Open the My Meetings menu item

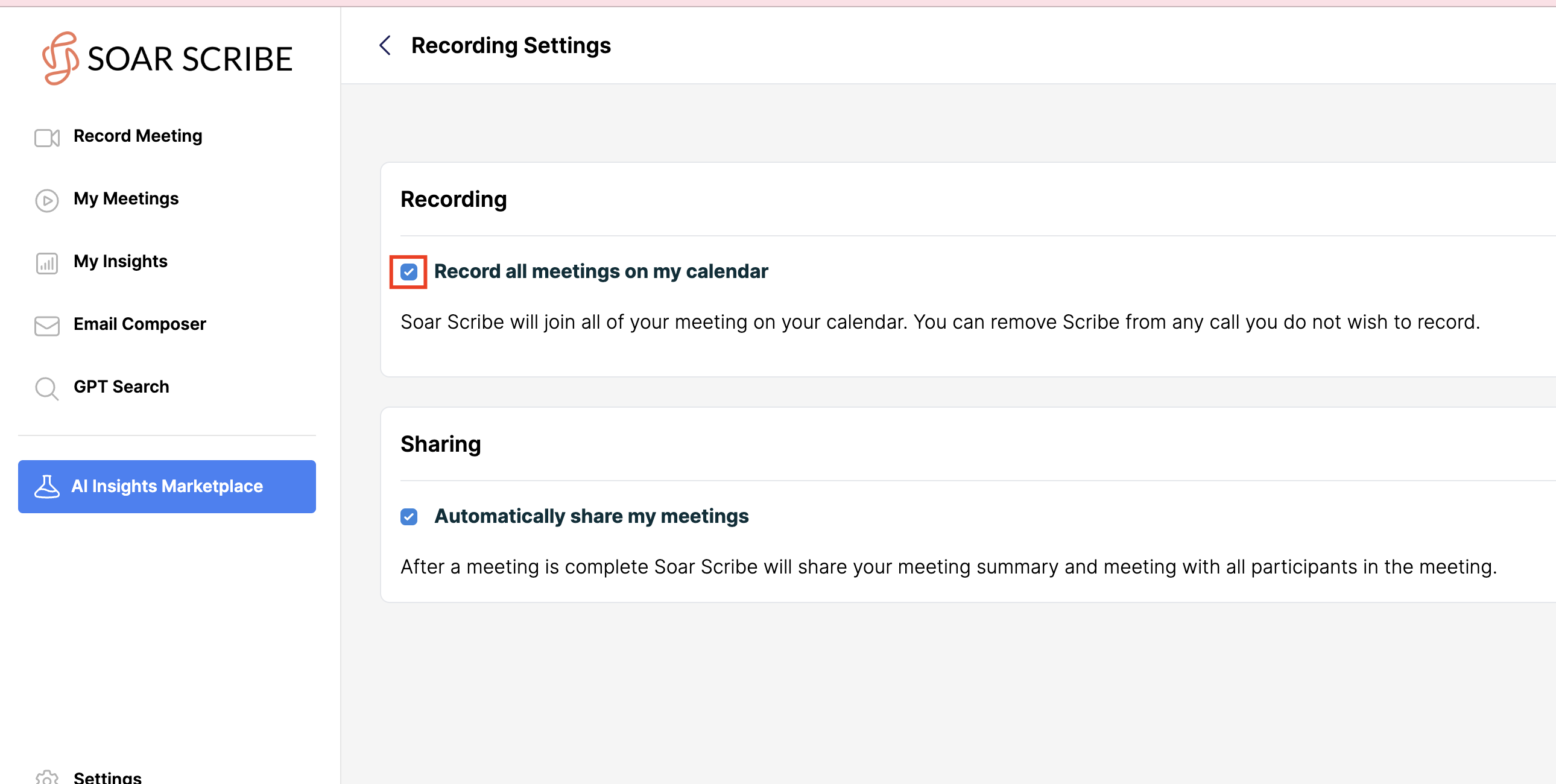coord(125,198)
